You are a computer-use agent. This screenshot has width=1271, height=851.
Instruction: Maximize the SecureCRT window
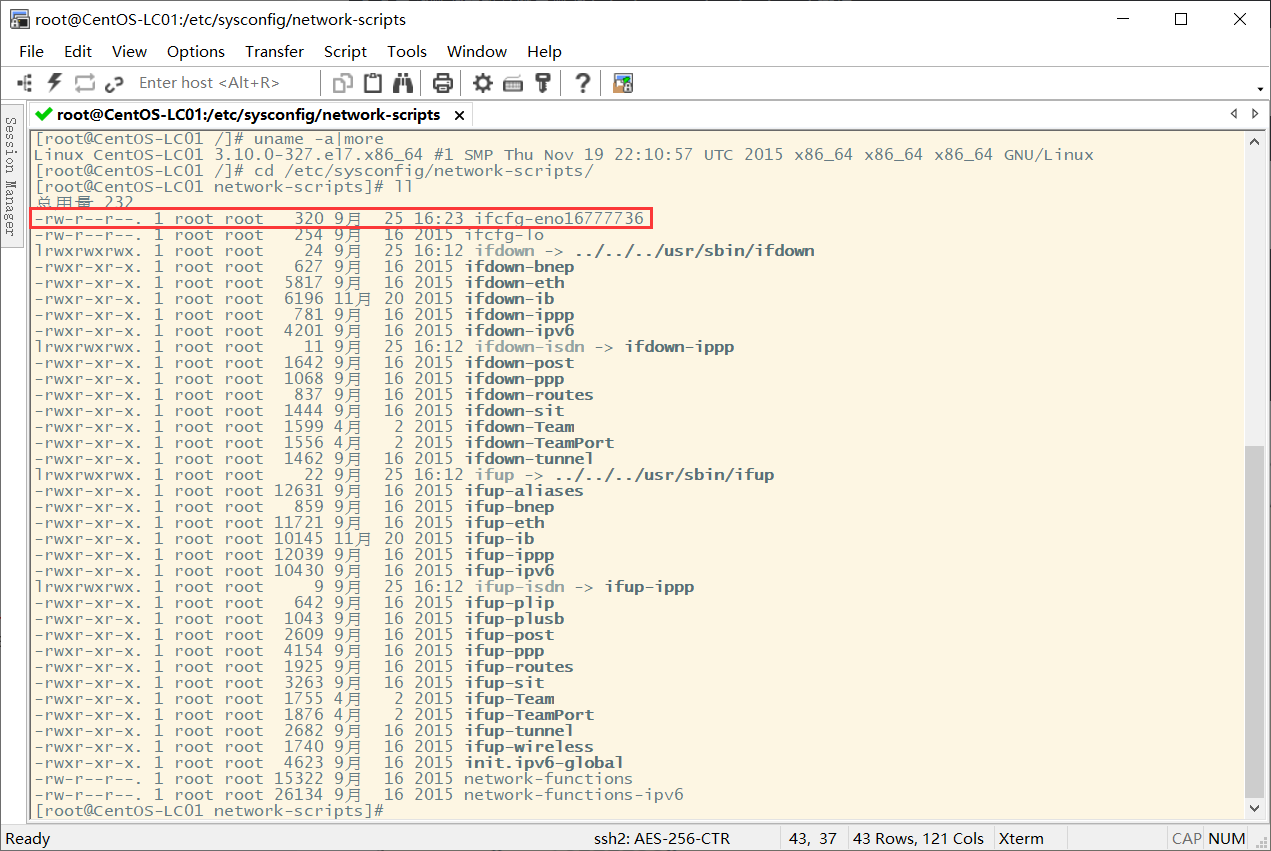pos(1181,19)
